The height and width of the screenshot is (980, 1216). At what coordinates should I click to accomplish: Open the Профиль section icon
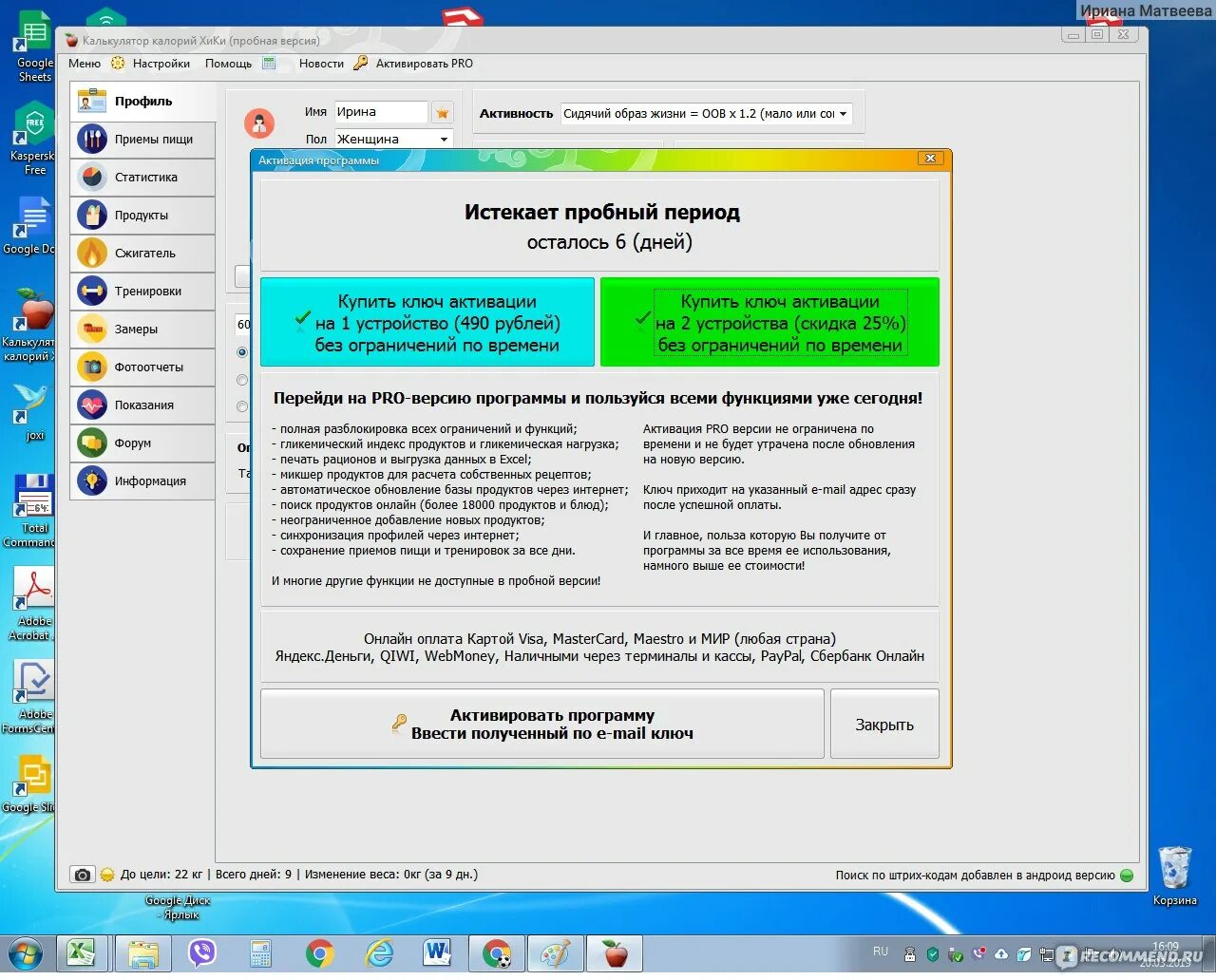[92, 101]
